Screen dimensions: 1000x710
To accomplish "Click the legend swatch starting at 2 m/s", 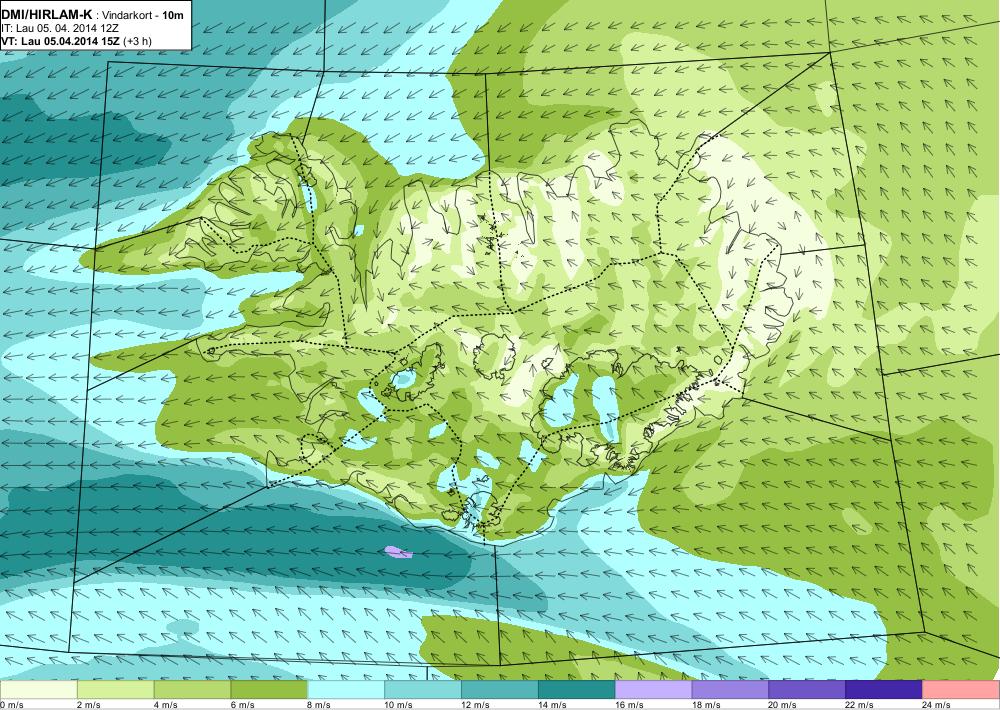I will 115,690.
